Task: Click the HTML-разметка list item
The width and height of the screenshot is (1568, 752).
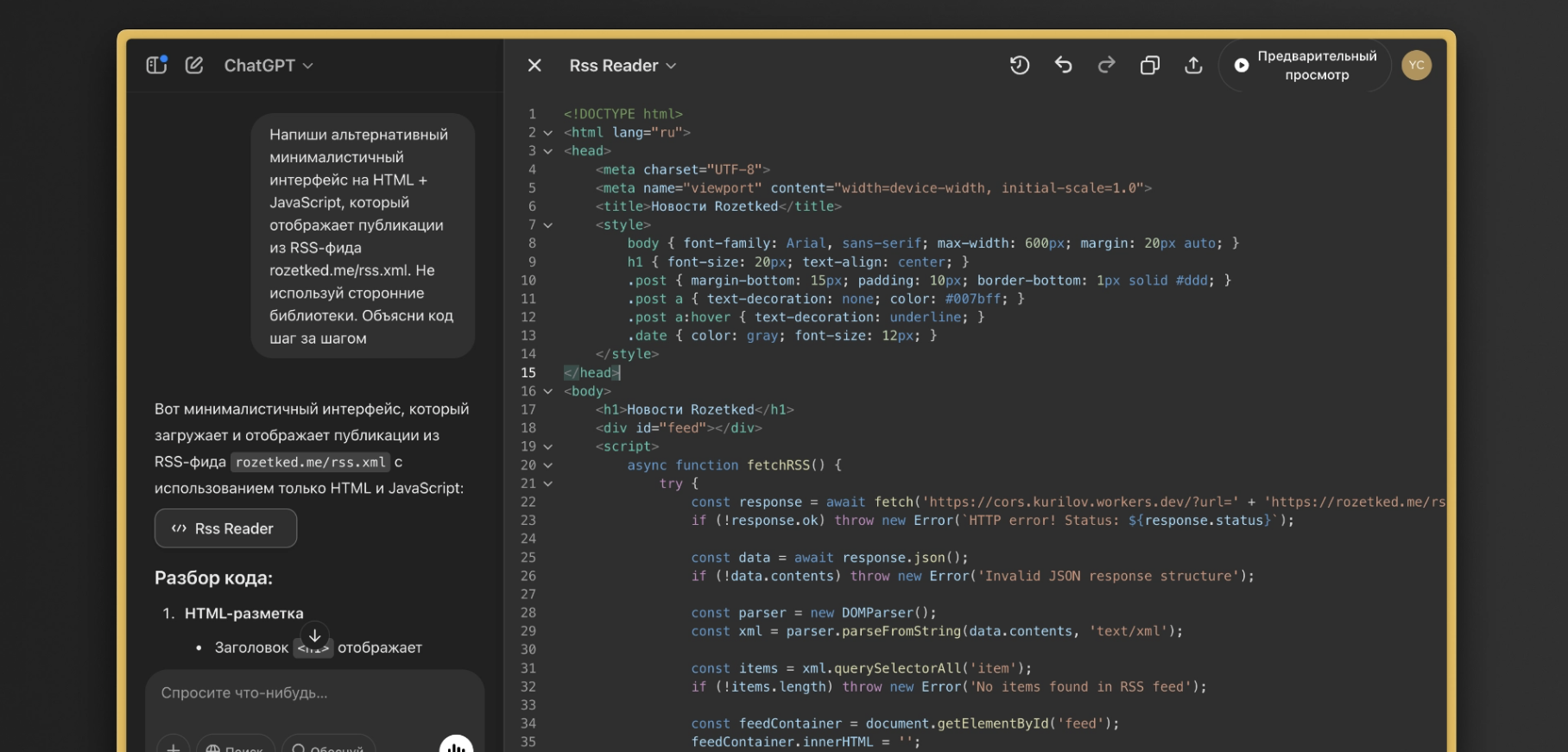Action: [243, 614]
